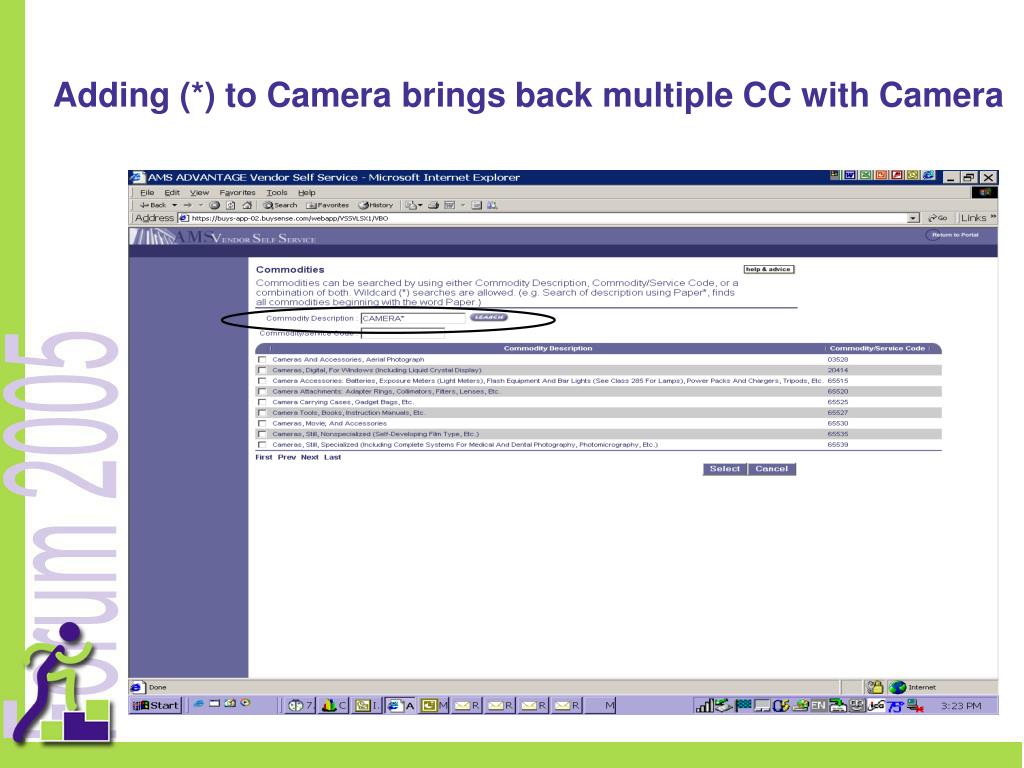Open the Search pane from toolbar

[280, 205]
